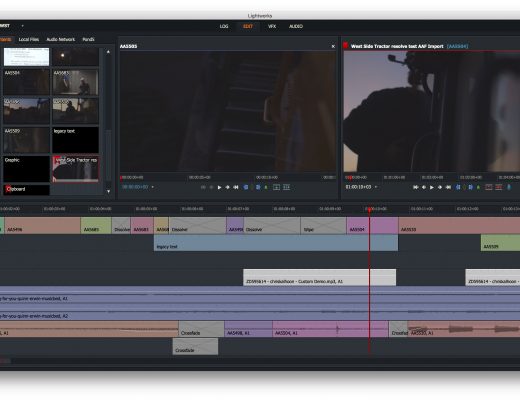Viewport: 520px width, 400px height.
Task: Play the AA5585 source viewer clip
Action: tap(219, 187)
